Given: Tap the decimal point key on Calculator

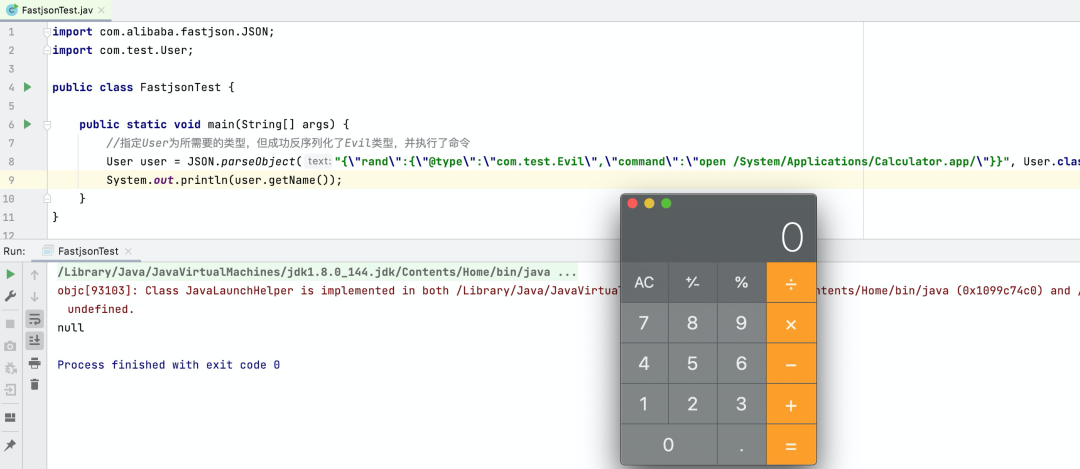Looking at the screenshot, I should (x=742, y=445).
